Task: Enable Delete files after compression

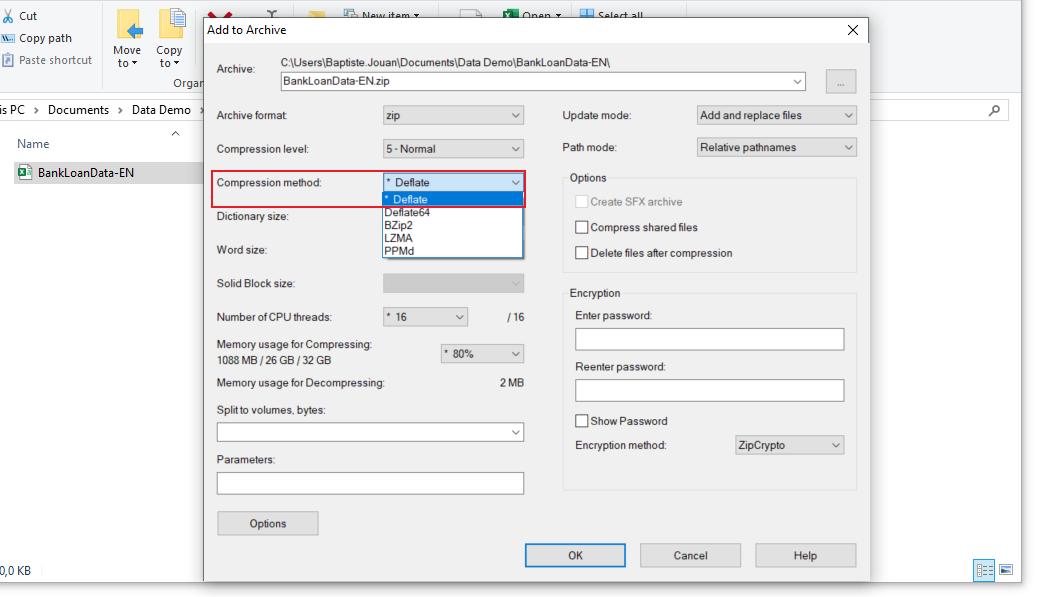Action: (581, 253)
